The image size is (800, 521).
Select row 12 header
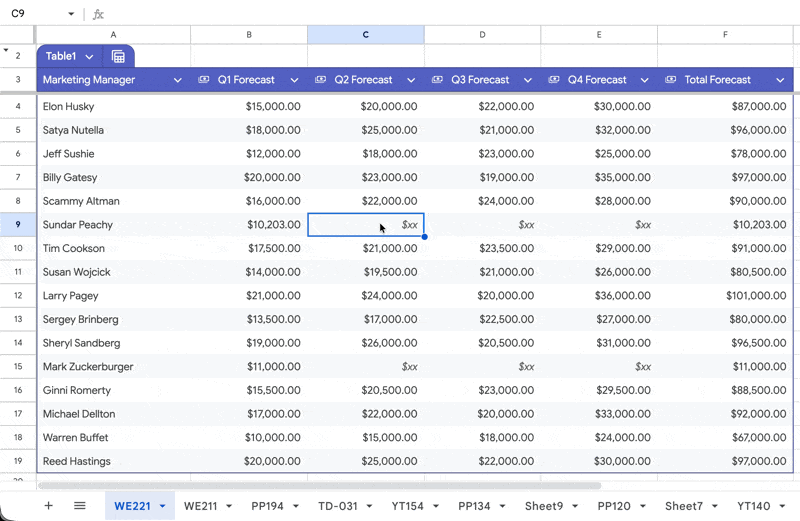point(18,296)
